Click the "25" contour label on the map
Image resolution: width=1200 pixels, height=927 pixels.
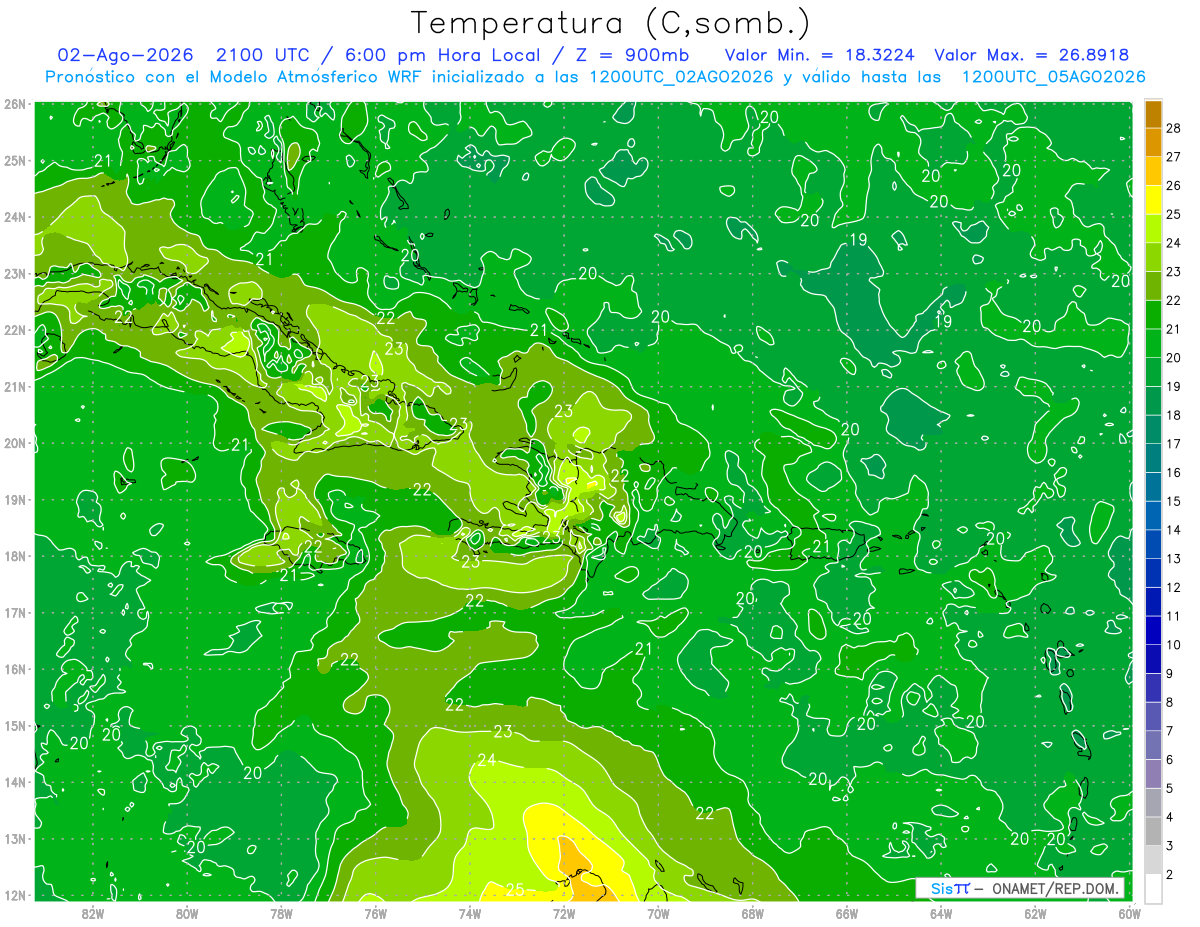tap(515, 890)
